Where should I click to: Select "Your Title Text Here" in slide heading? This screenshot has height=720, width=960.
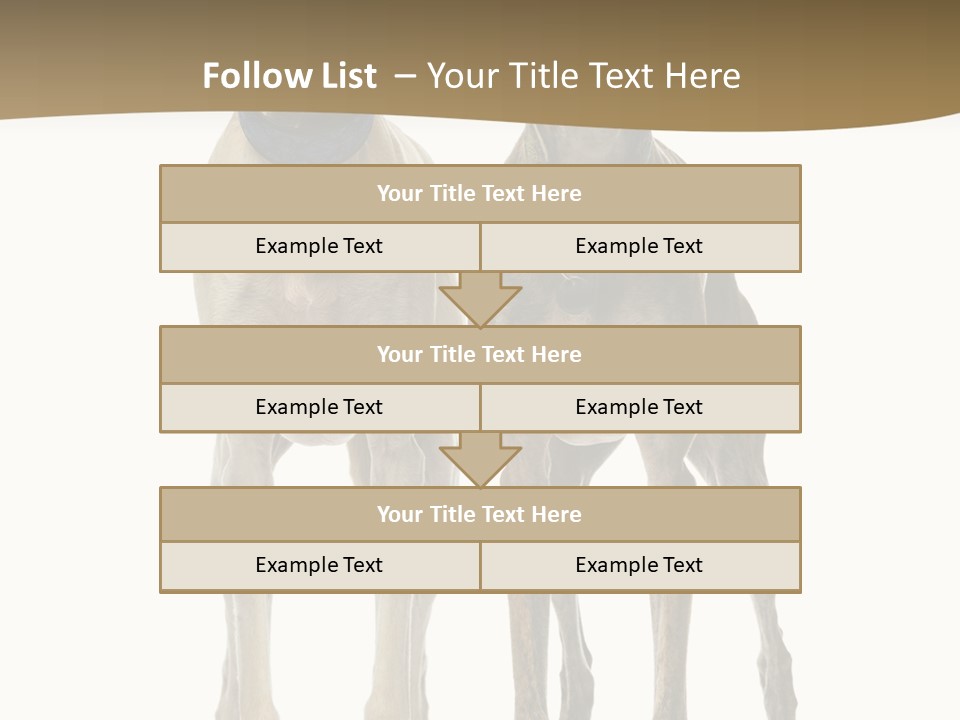coord(583,76)
